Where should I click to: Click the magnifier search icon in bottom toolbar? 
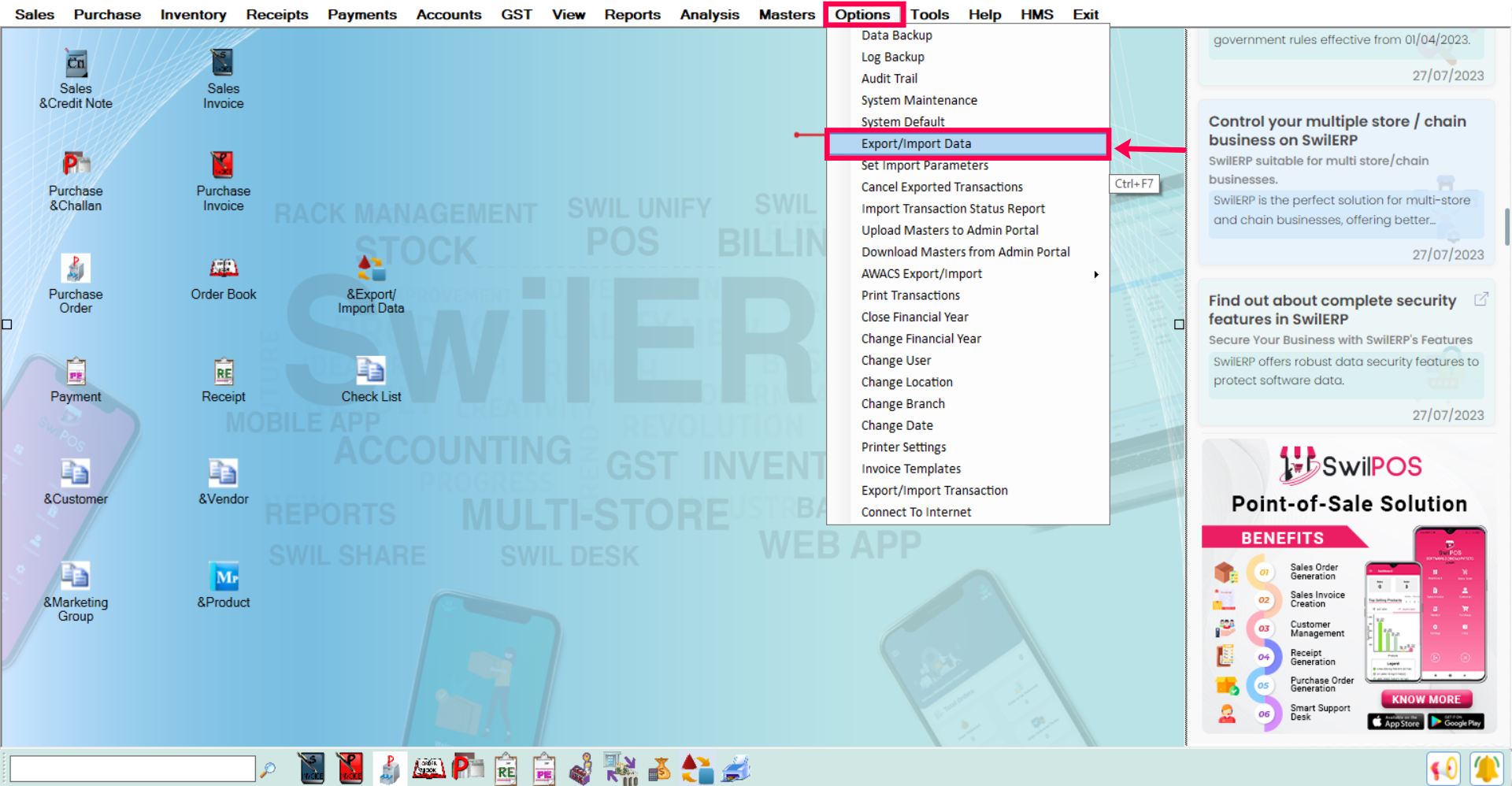tap(268, 769)
